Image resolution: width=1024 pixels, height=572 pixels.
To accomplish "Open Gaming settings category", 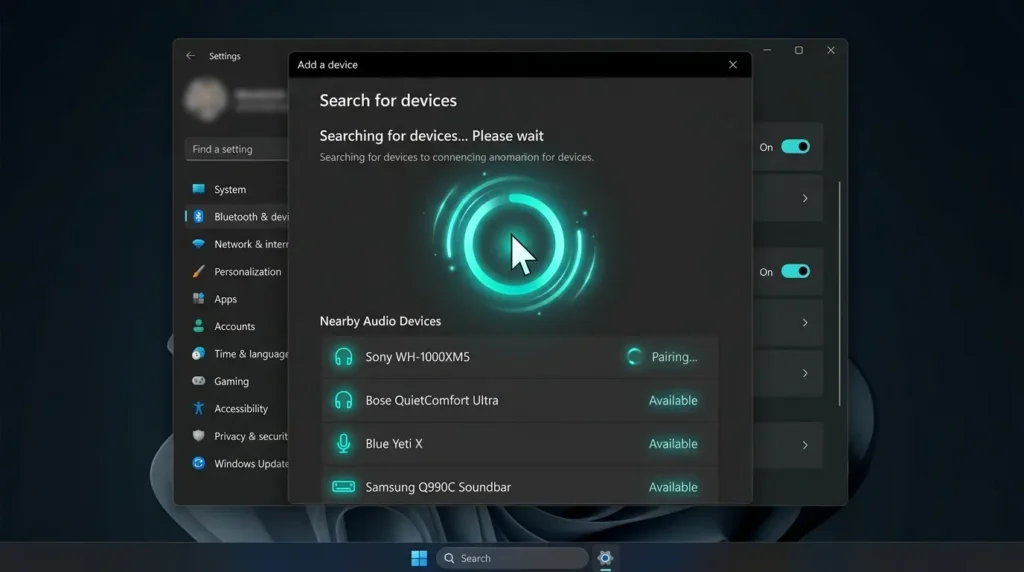I will click(237, 381).
